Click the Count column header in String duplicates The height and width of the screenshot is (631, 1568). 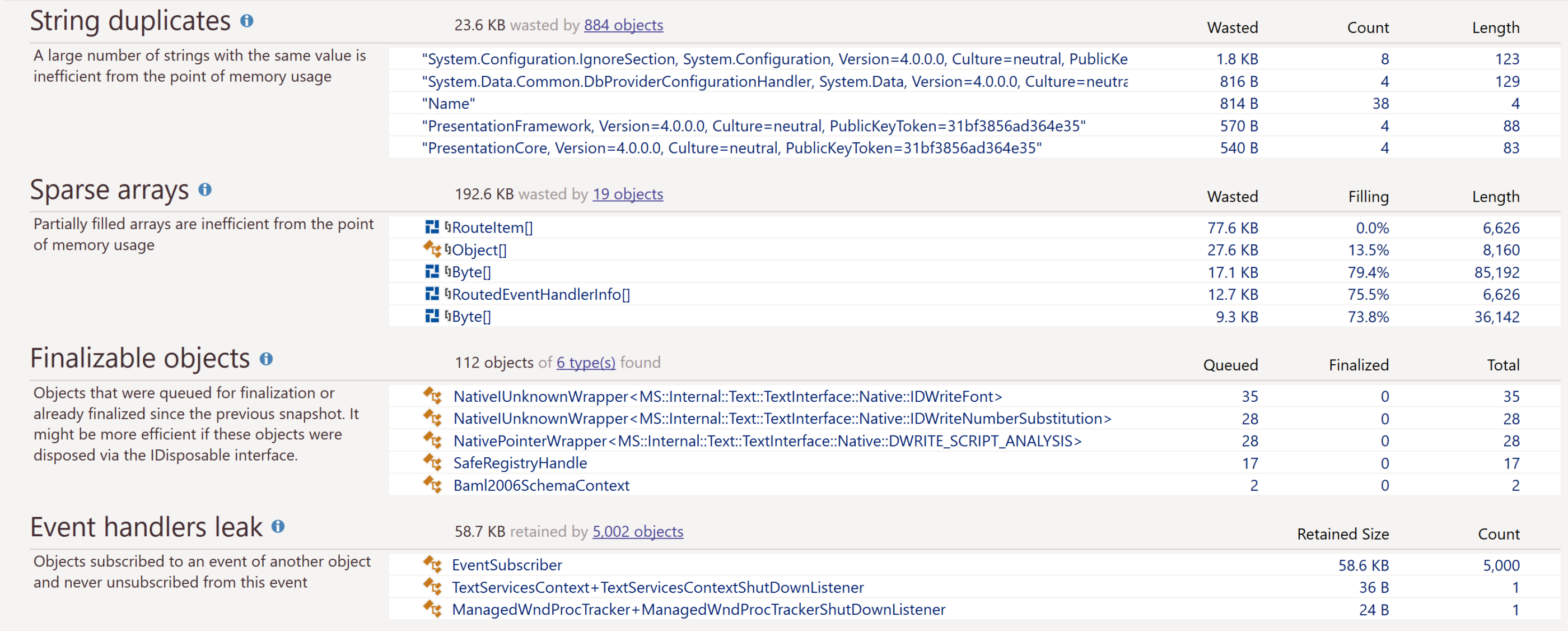click(x=1368, y=27)
